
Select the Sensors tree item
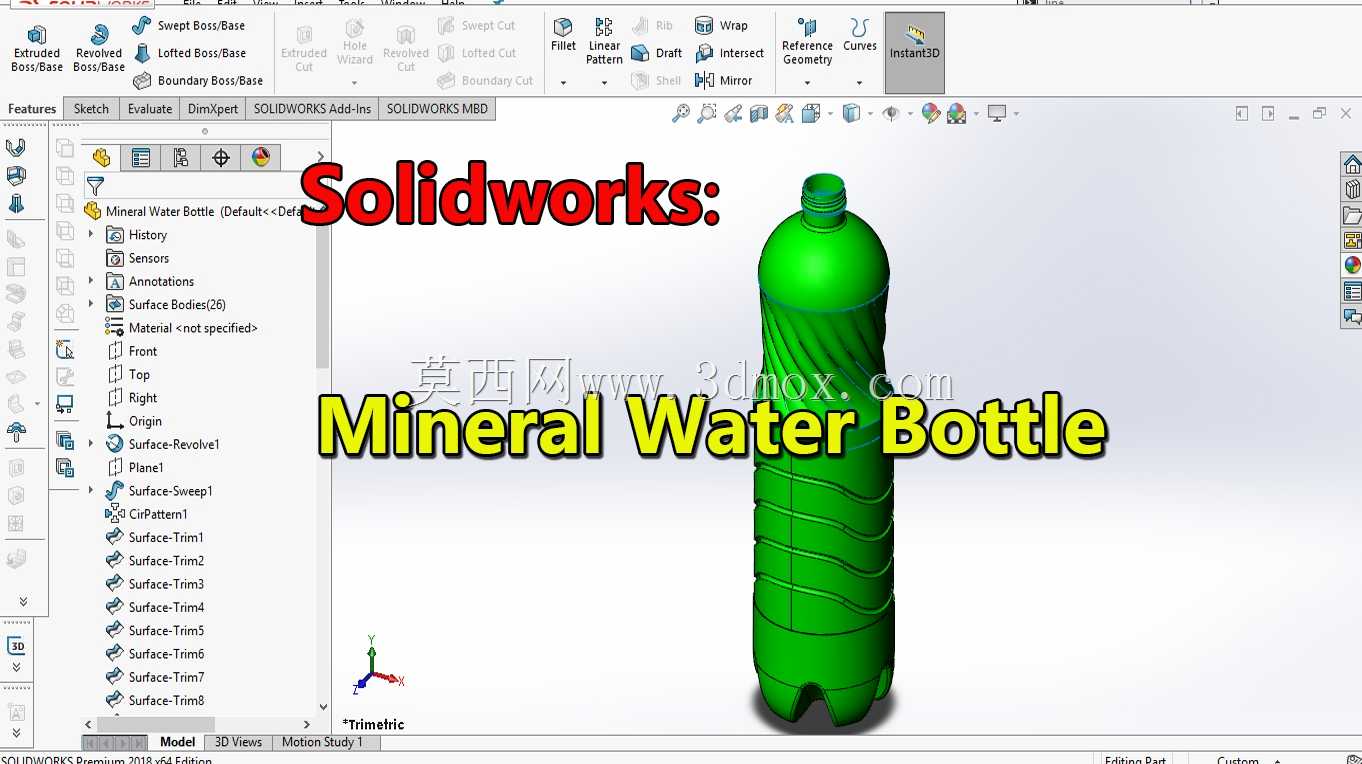coord(137,258)
